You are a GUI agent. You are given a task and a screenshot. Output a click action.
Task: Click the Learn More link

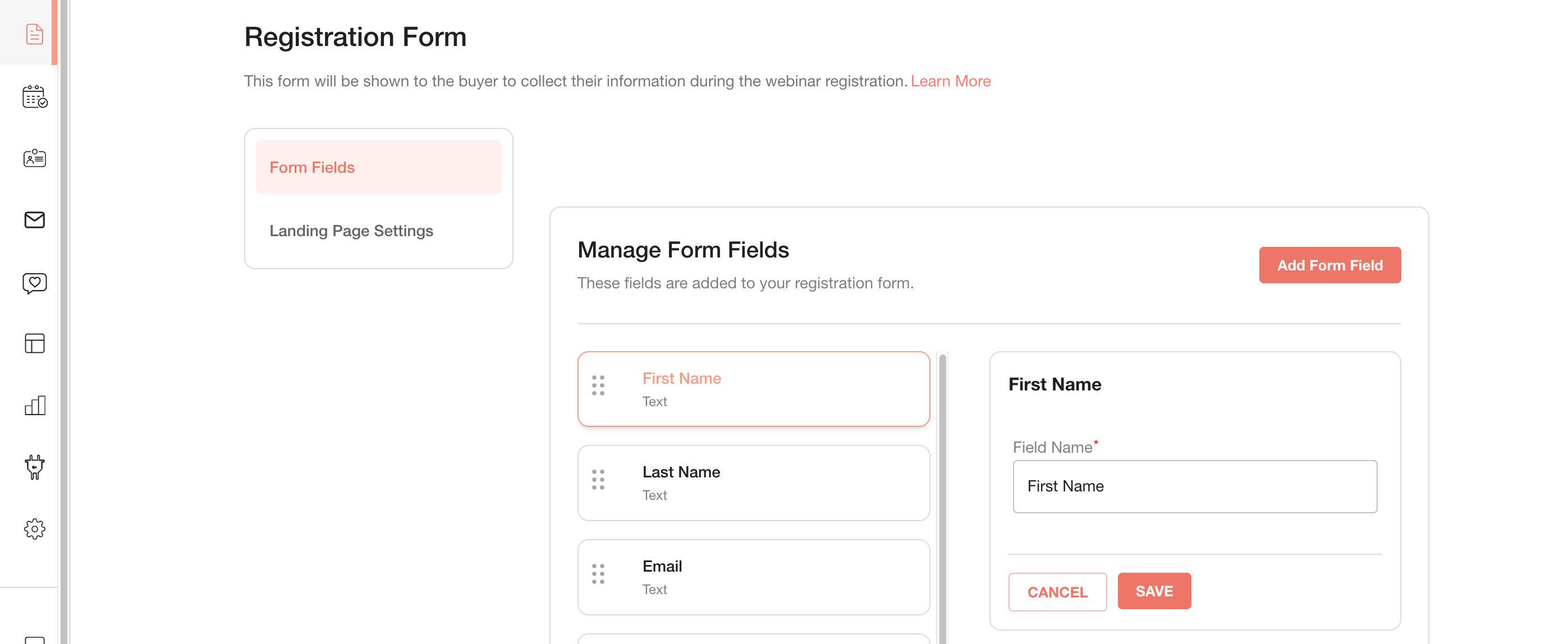(950, 81)
